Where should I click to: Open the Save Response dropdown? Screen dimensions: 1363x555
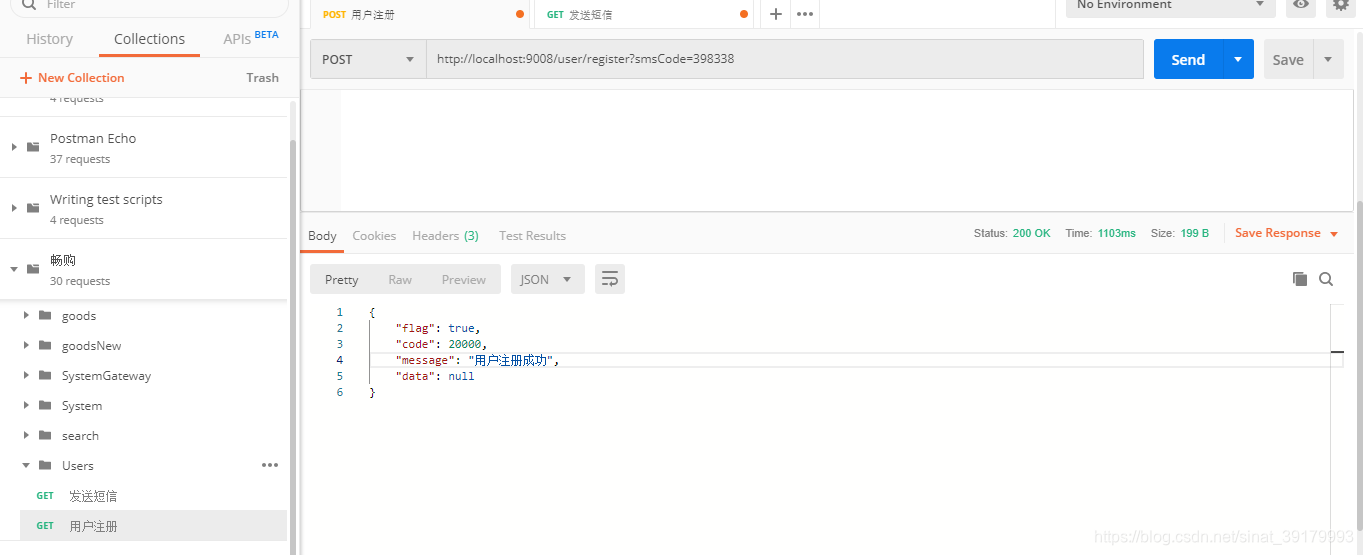pos(1285,233)
